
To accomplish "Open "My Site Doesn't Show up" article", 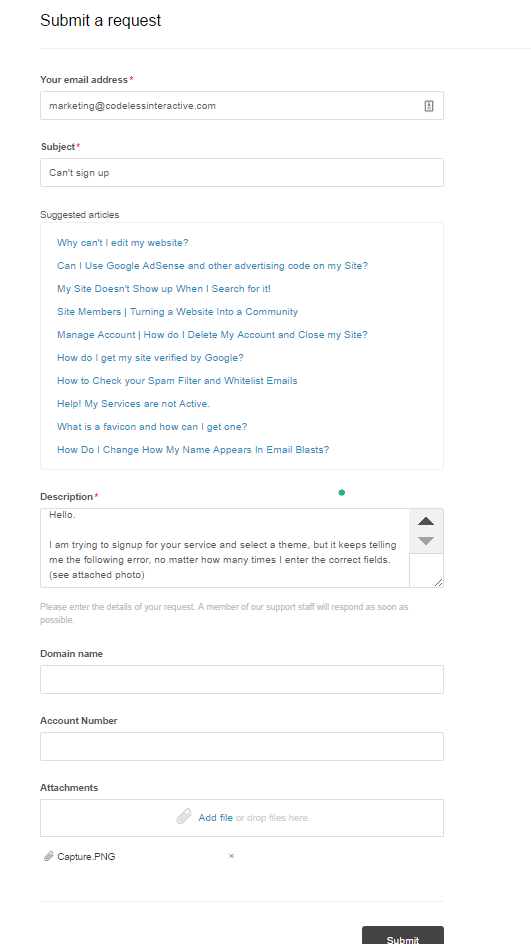I will point(164,288).
